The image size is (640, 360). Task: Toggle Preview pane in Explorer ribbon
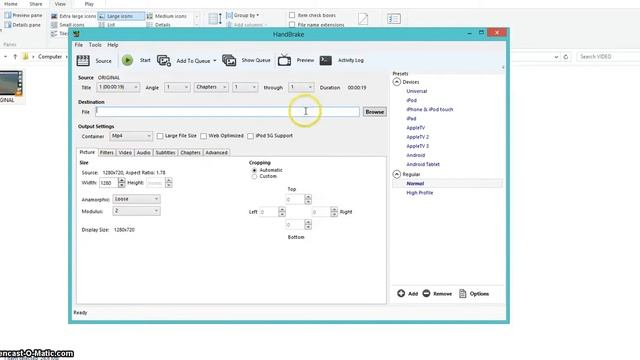23,15
